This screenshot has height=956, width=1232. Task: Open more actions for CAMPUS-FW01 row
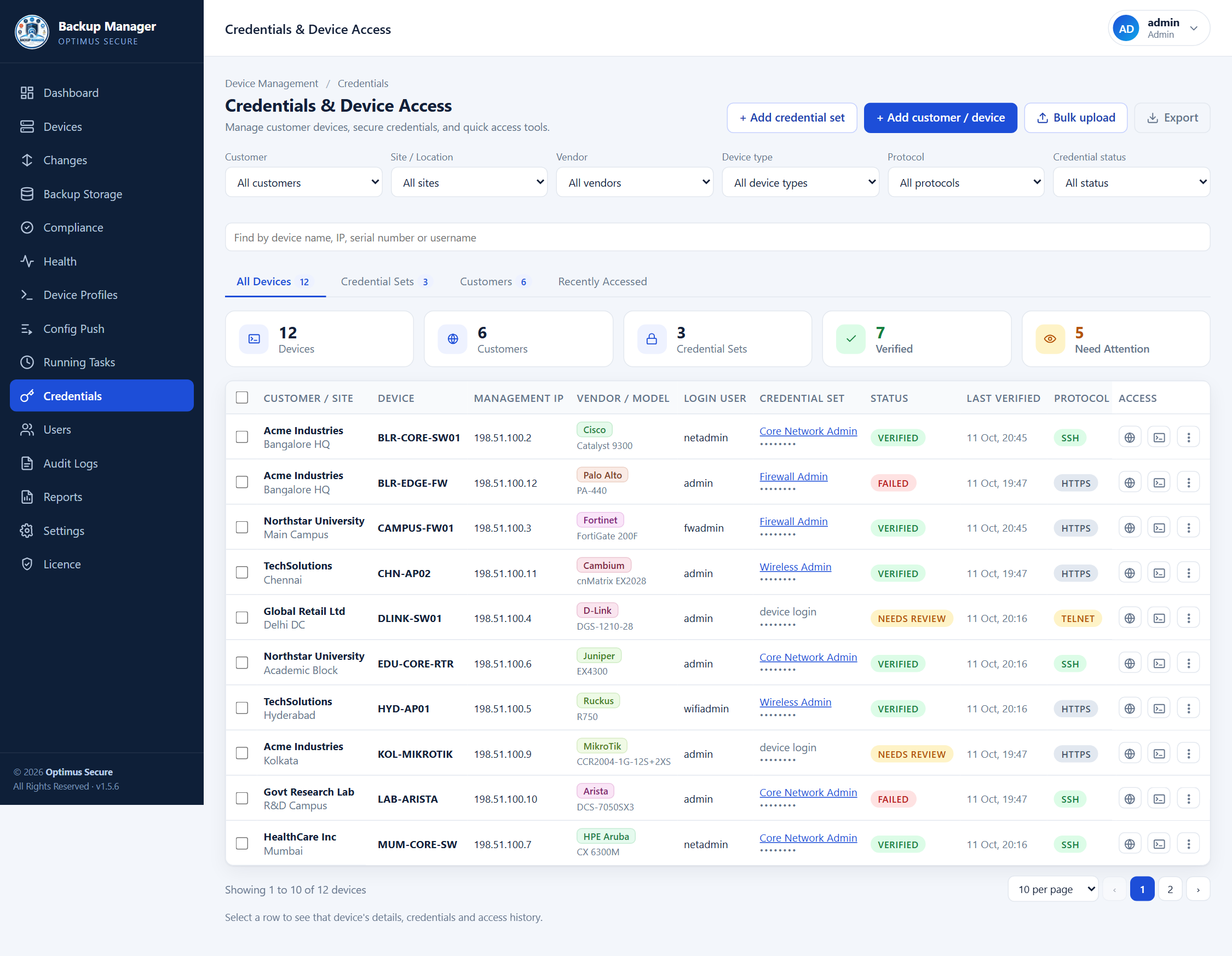[1188, 527]
